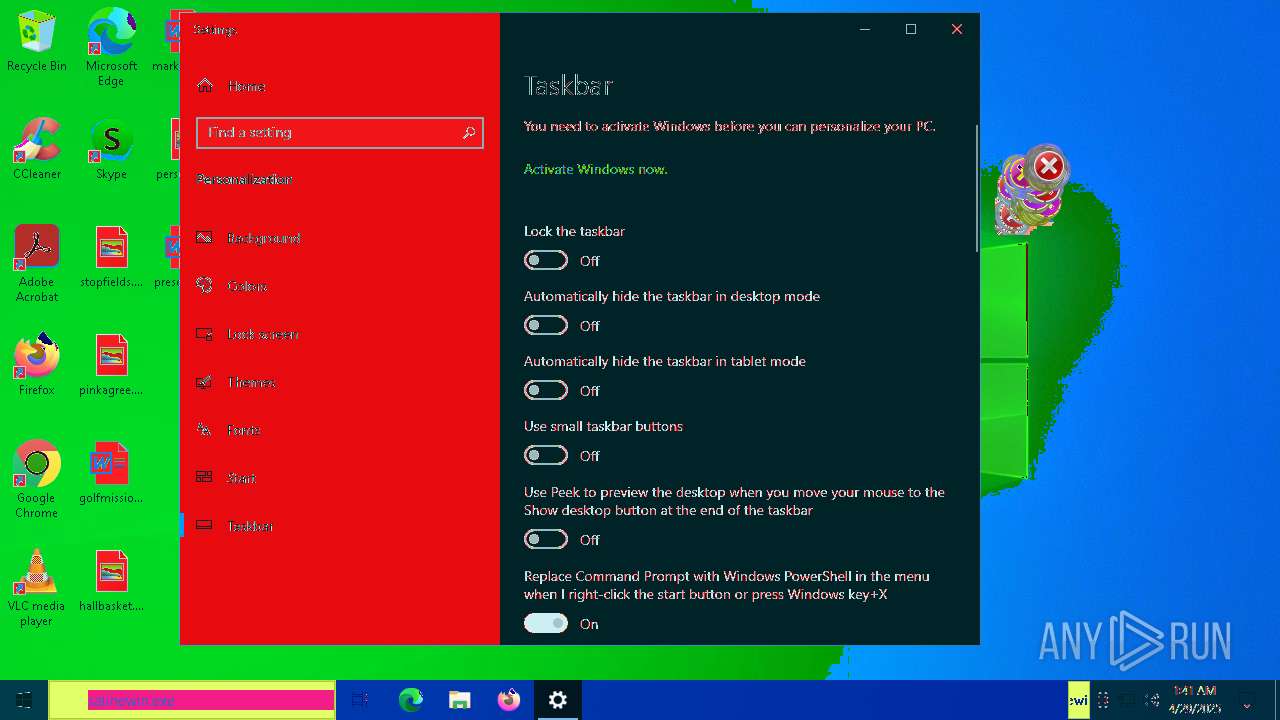Select the VLC media player desktop icon
Image resolution: width=1280 pixels, height=720 pixels.
tap(37, 588)
